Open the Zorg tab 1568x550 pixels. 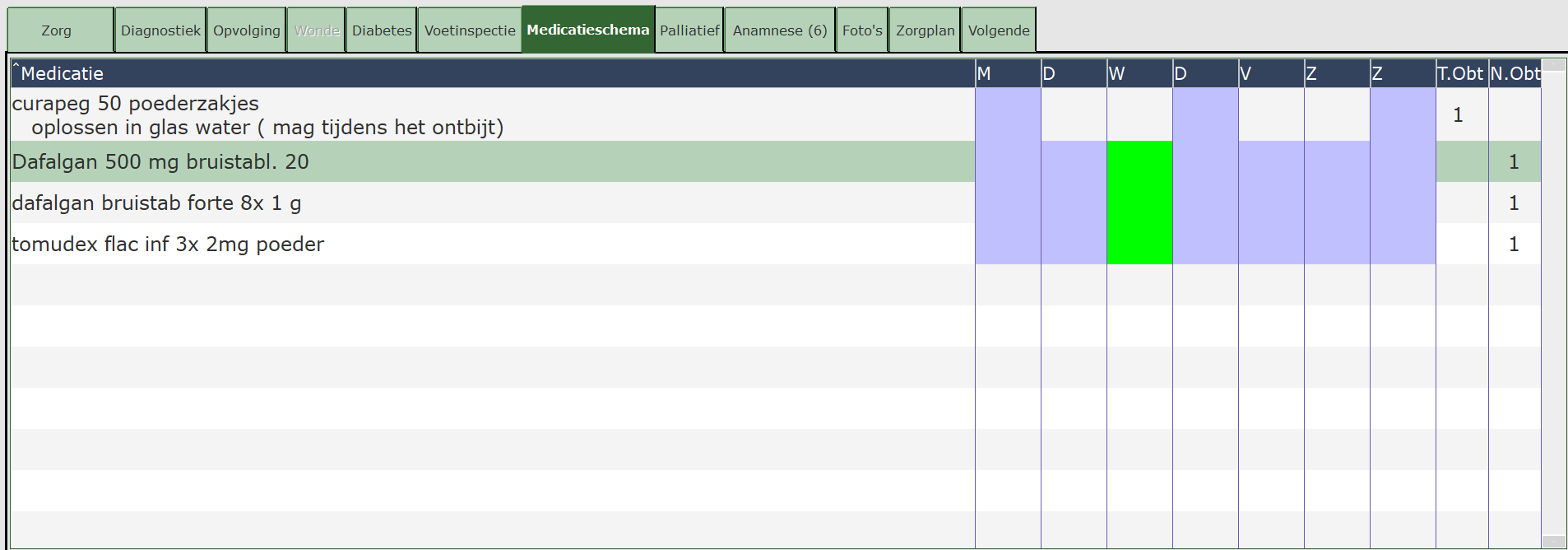pos(61,30)
